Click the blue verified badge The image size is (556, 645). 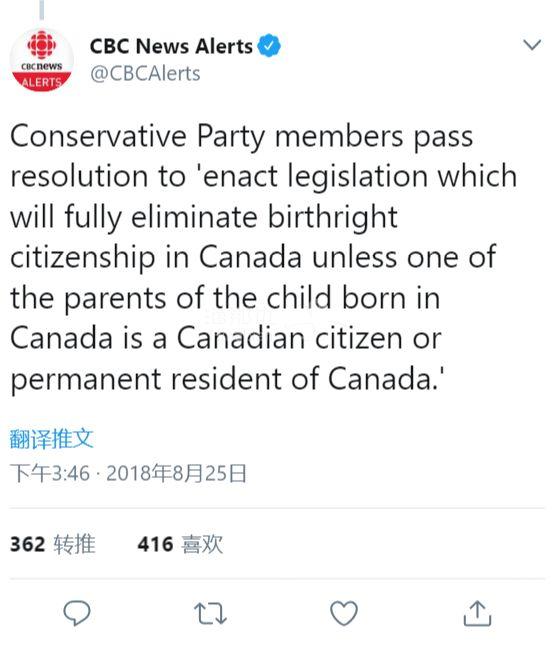(269, 46)
